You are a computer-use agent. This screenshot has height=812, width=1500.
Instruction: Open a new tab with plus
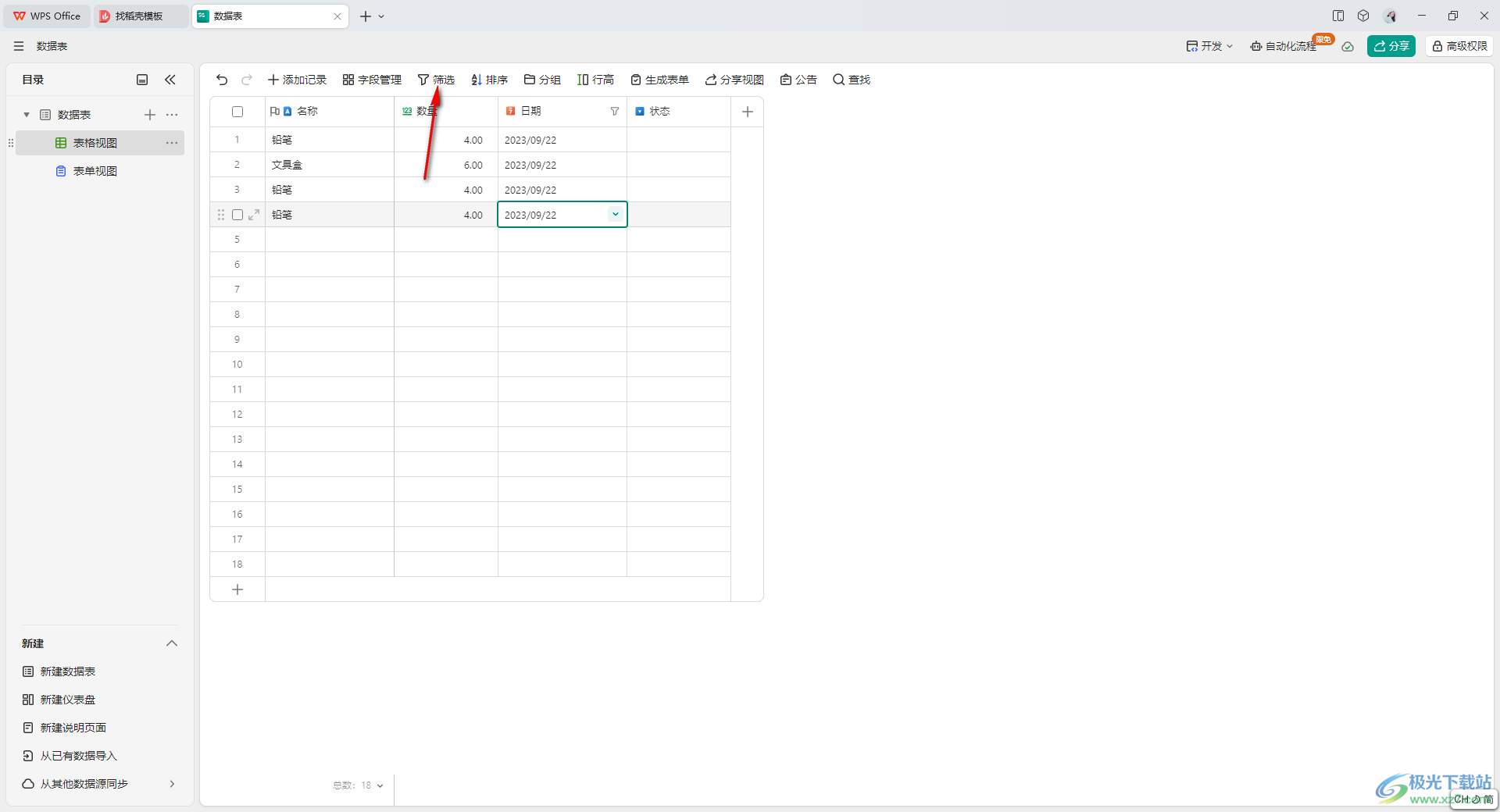pos(366,16)
